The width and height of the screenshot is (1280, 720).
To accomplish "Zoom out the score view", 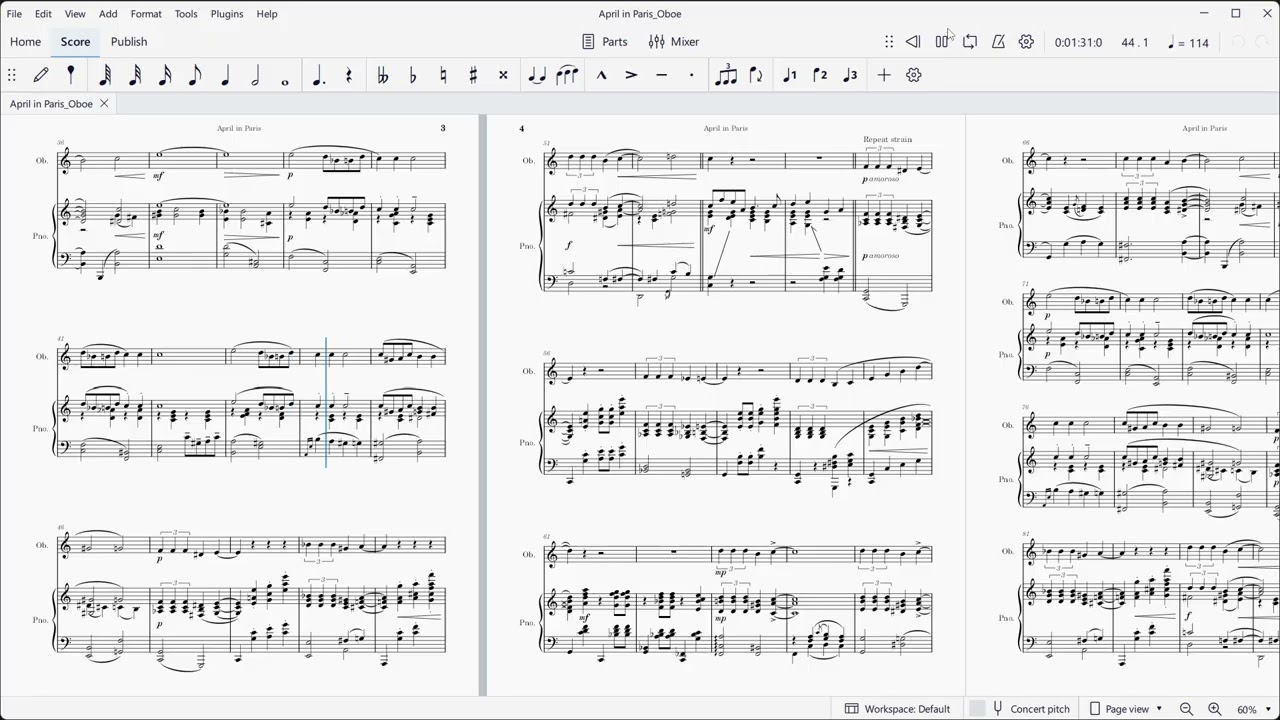I will click(1186, 709).
